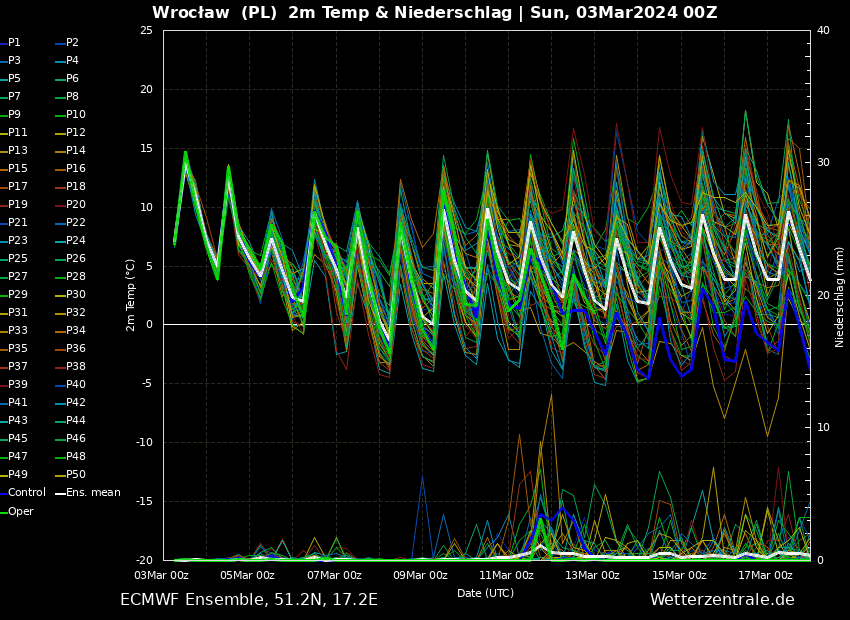This screenshot has height=620, width=850.
Task: Click the 17Mar 00z tick label
Action: (765, 576)
